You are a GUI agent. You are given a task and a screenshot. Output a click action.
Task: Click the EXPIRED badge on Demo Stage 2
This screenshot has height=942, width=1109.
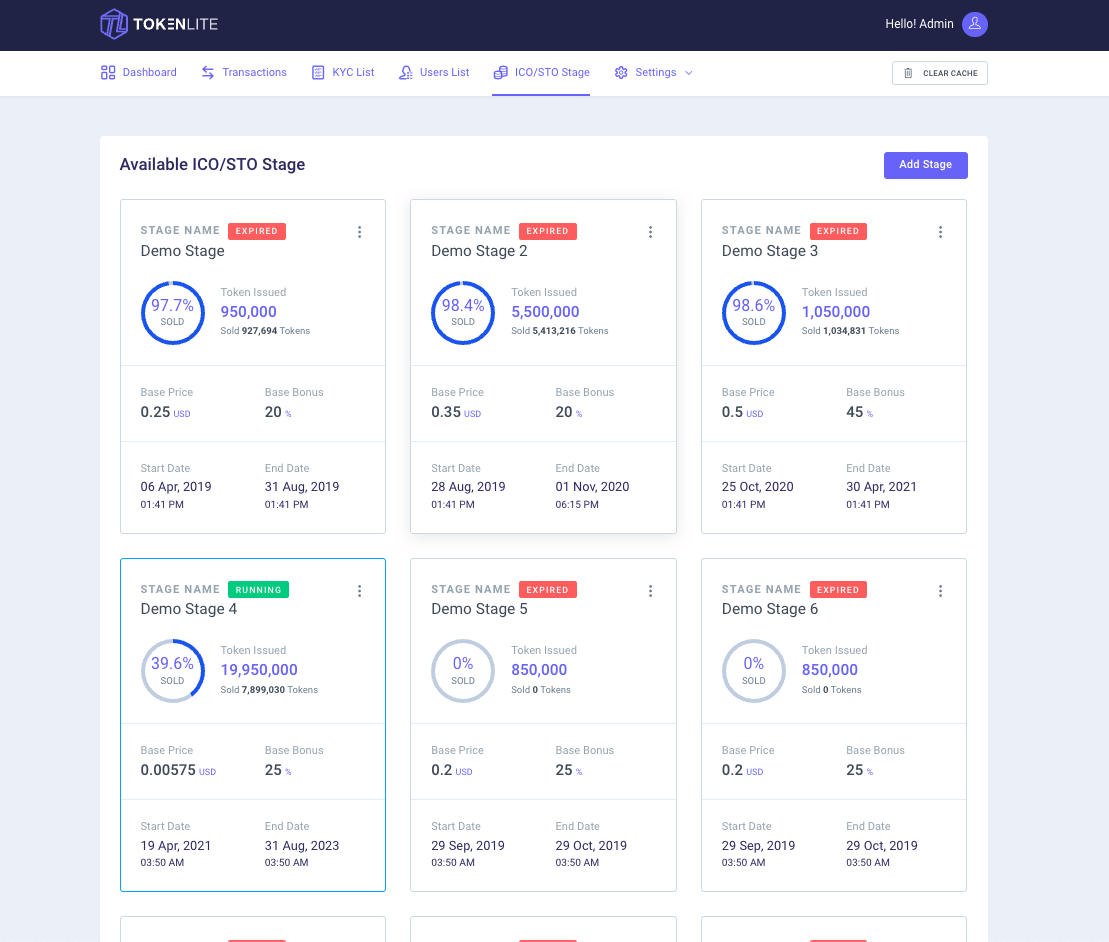[547, 231]
